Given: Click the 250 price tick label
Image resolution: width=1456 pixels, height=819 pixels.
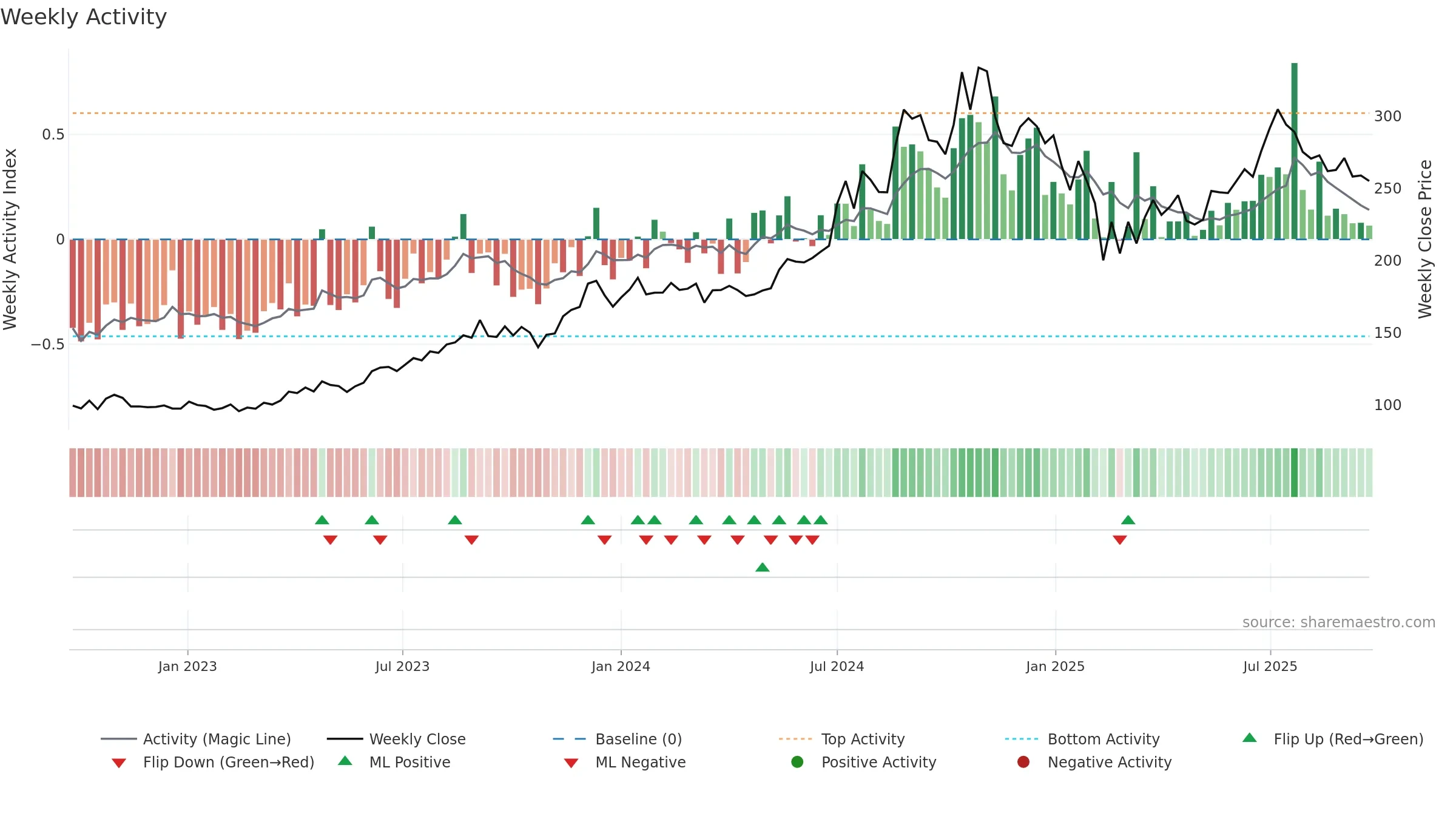Looking at the screenshot, I should pyautogui.click(x=1388, y=188).
